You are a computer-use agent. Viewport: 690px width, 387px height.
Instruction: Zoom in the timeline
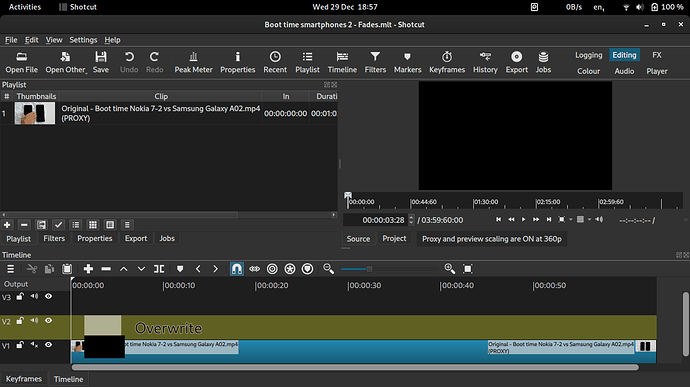coord(449,269)
